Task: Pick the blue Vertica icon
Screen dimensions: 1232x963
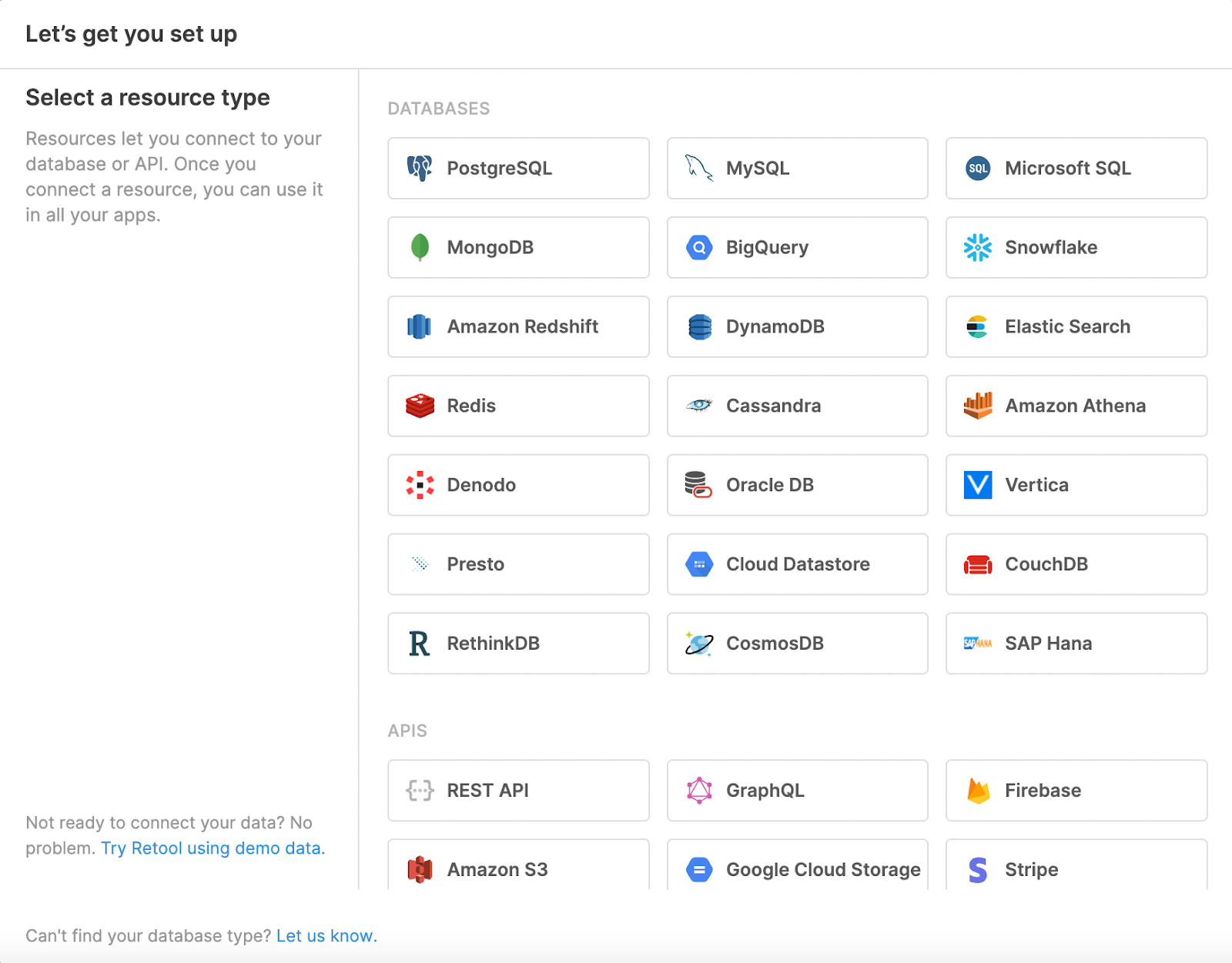Action: [978, 485]
